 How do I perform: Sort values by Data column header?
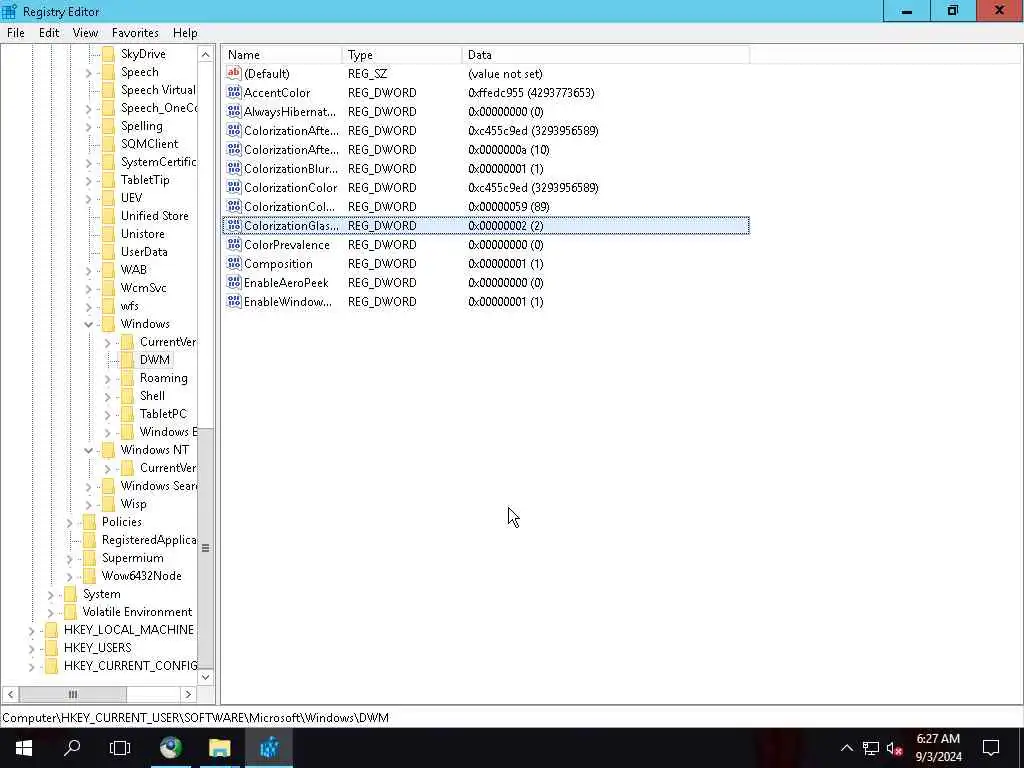tap(605, 55)
